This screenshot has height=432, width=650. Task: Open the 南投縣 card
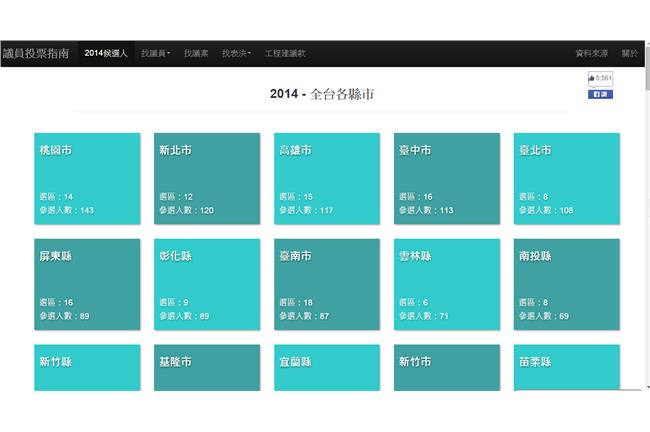[x=567, y=284]
